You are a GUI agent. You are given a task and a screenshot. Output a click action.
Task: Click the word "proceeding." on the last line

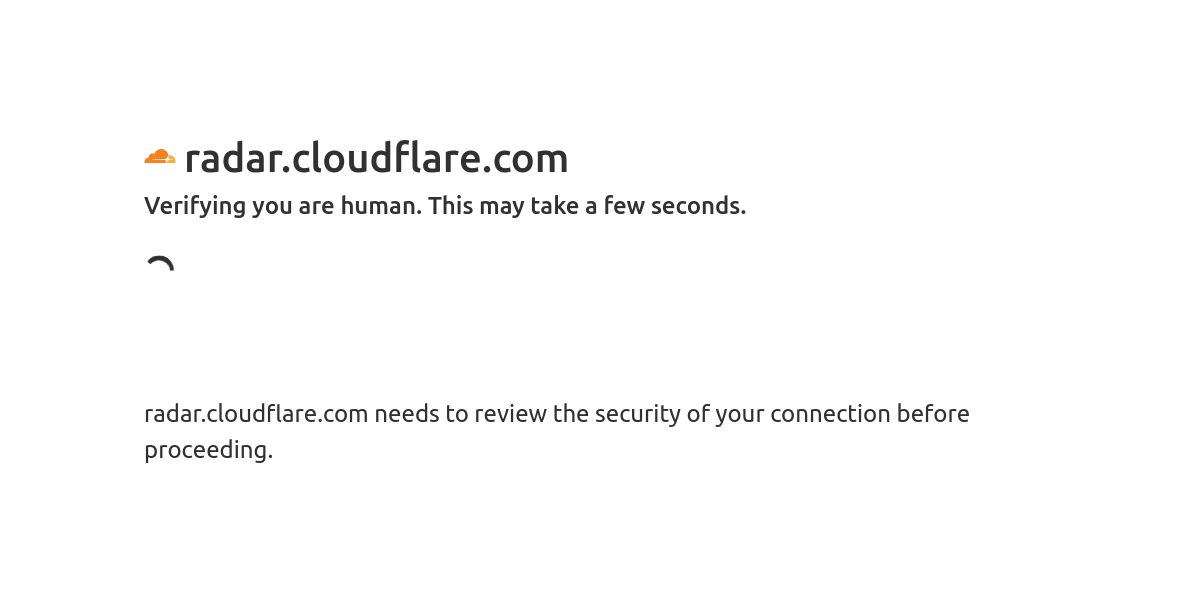[x=208, y=450]
